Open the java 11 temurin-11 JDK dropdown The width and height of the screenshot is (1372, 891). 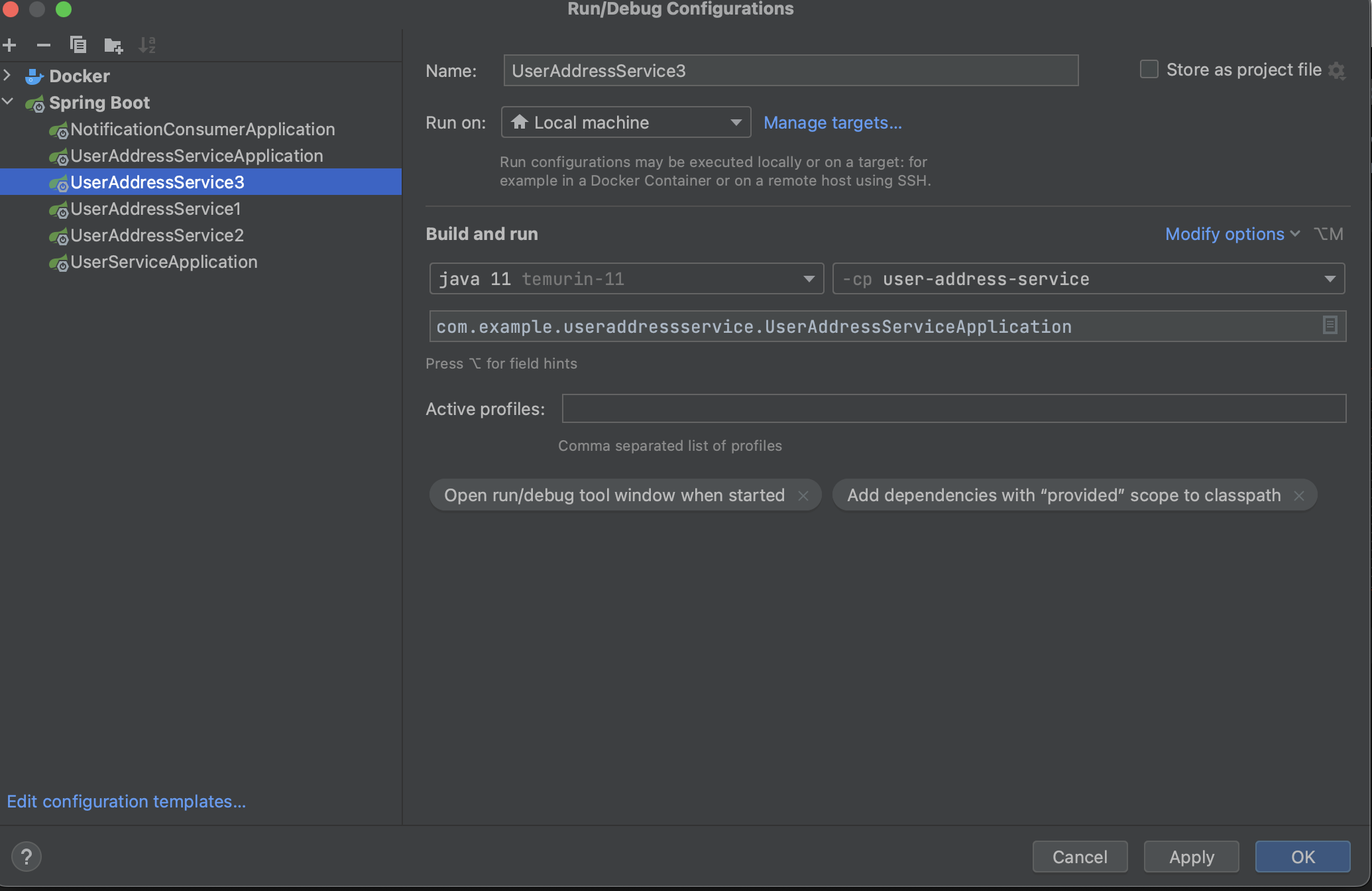(626, 279)
